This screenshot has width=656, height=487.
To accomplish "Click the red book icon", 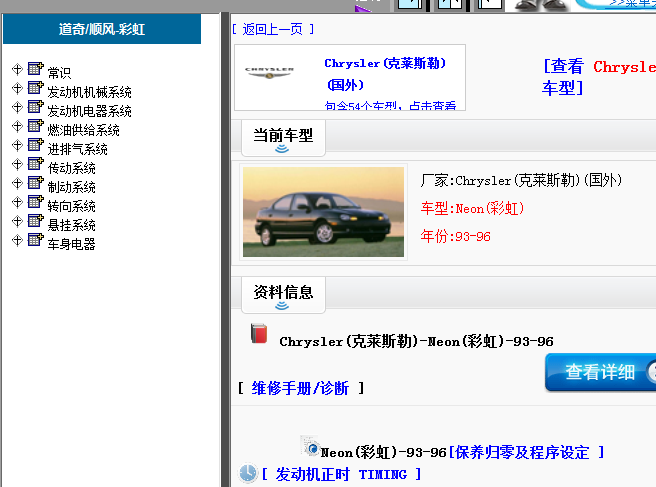I will [259, 333].
